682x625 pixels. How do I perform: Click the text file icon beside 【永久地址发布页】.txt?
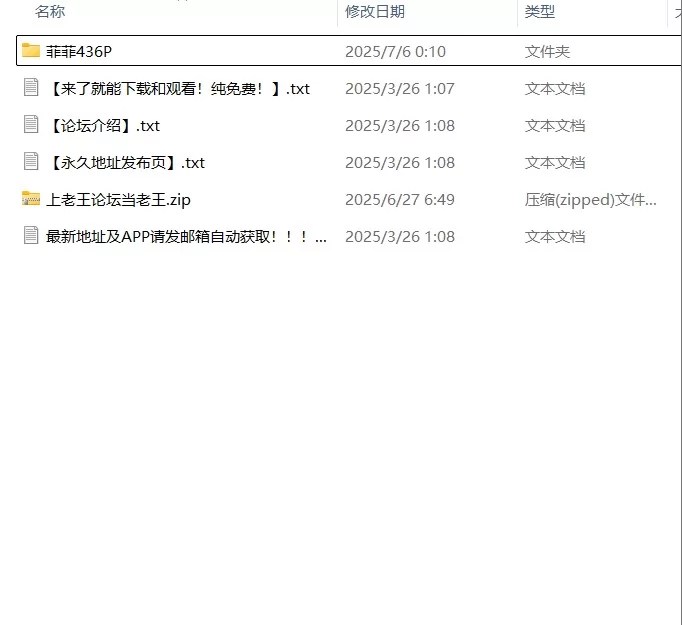(x=30, y=161)
